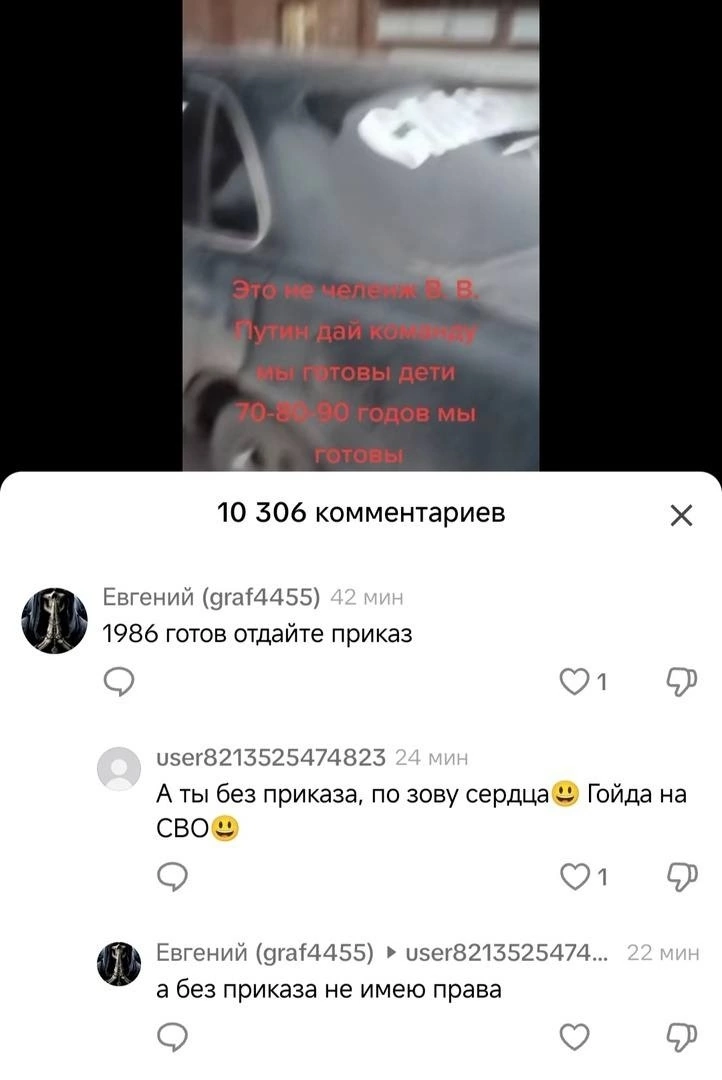
Task: Like the 'Гойда на СВО' comment
Action: coord(574,876)
